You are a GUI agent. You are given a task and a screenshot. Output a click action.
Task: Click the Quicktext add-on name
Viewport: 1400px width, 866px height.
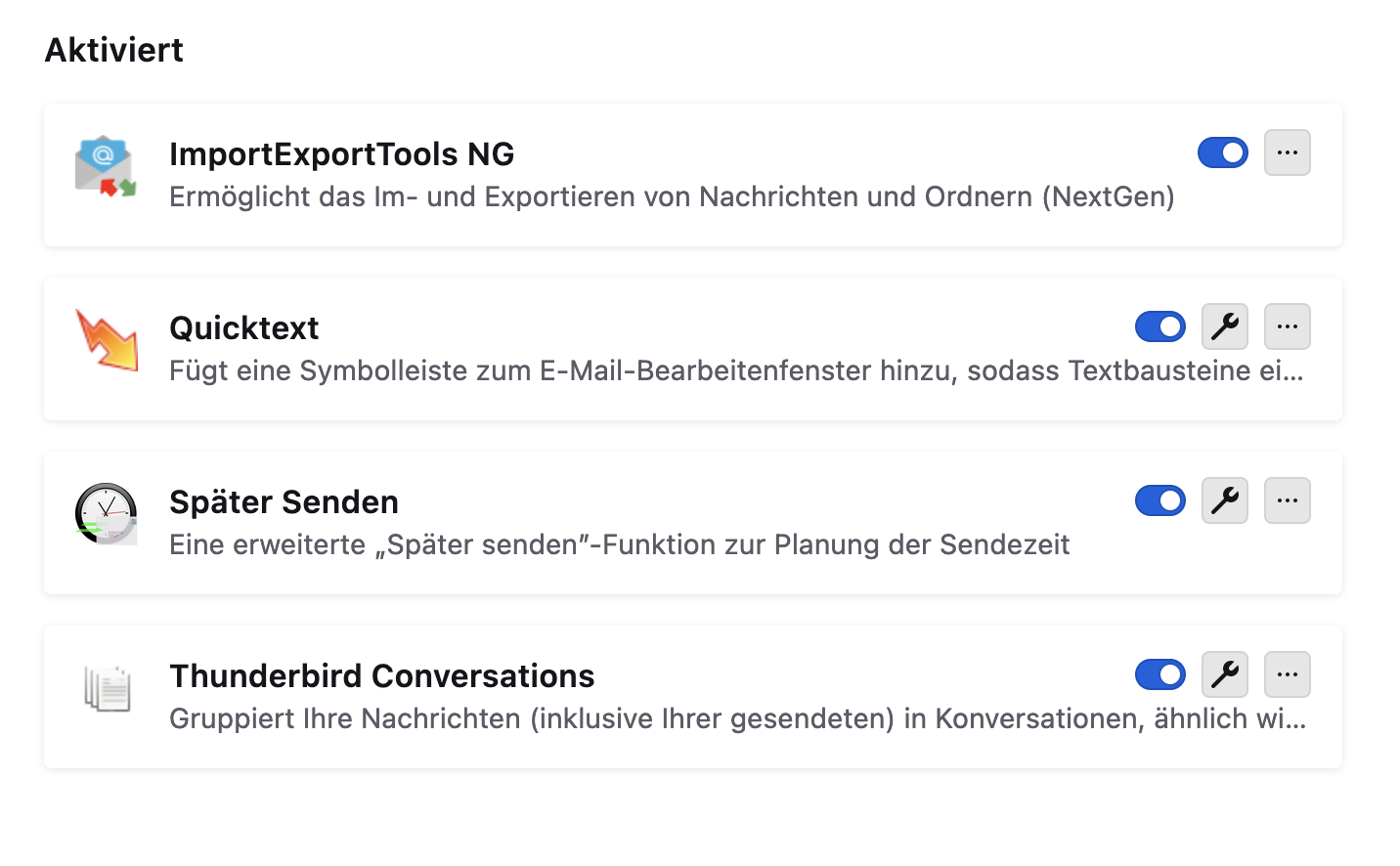243,328
